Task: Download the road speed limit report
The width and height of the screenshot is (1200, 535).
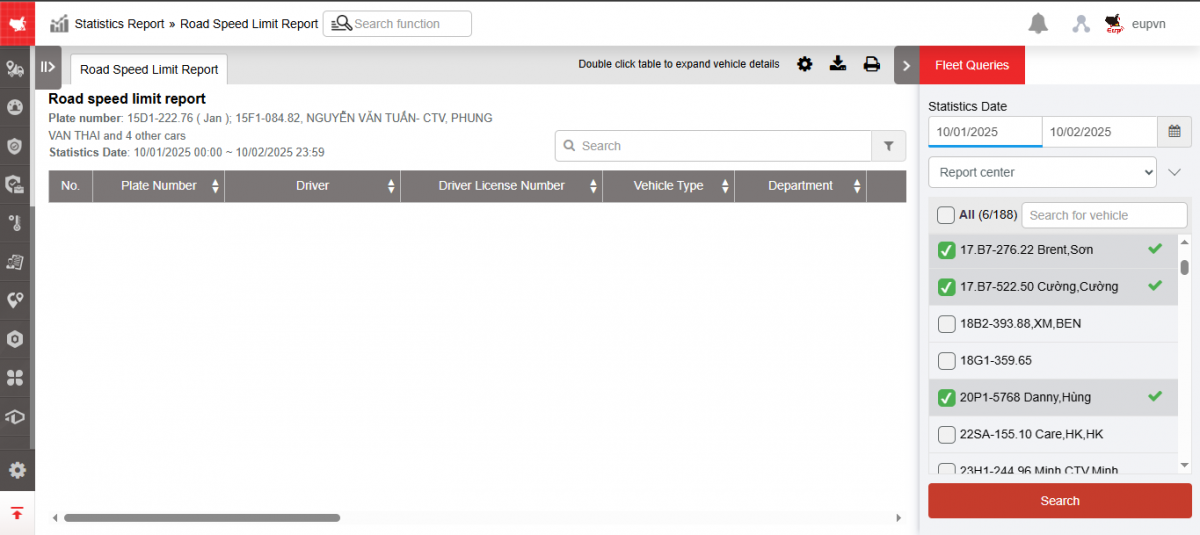Action: pyautogui.click(x=838, y=64)
